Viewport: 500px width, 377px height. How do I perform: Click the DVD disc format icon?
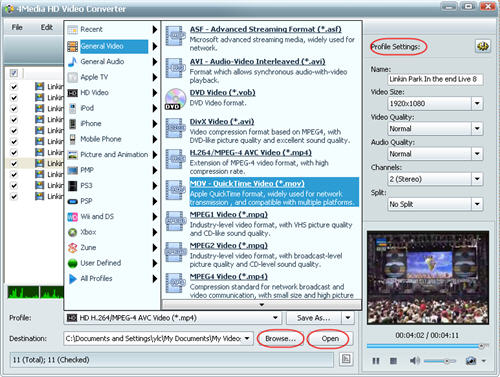(175, 99)
